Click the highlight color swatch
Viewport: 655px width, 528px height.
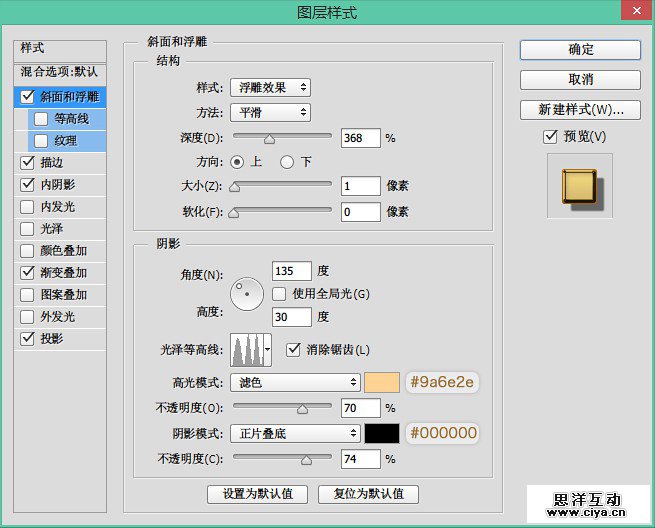[x=382, y=382]
